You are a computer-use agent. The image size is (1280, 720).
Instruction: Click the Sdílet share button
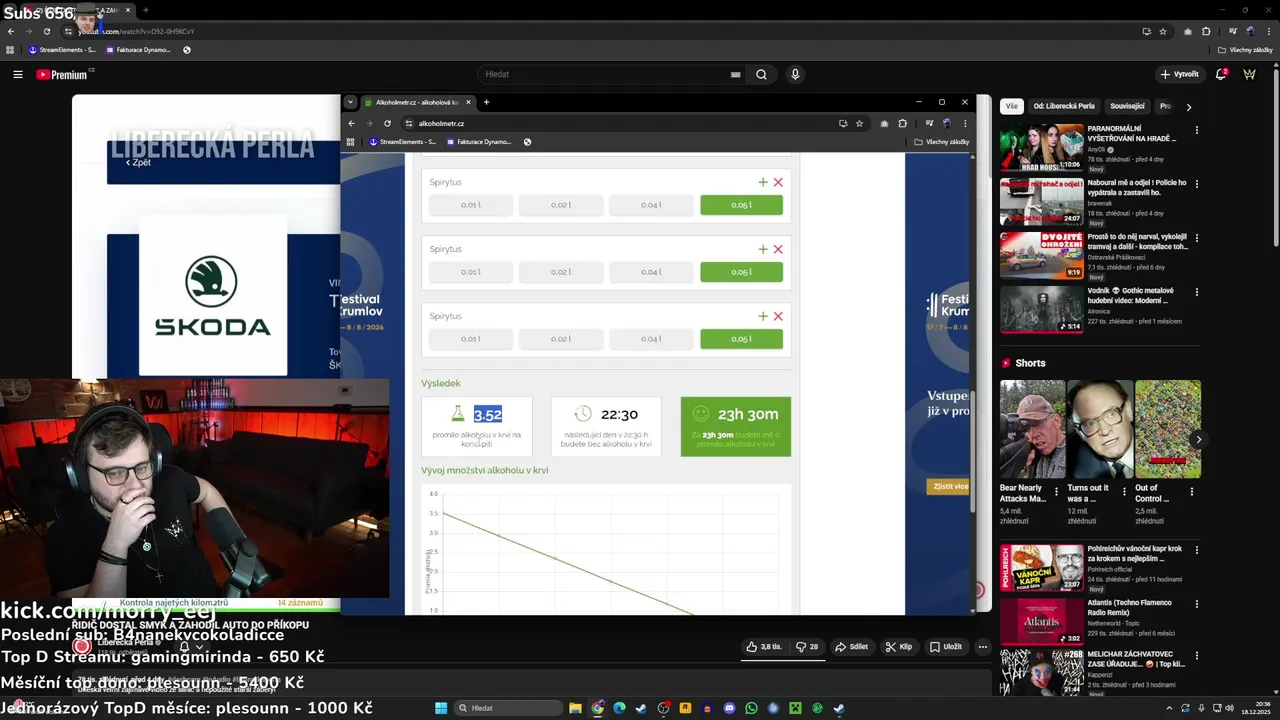pyautogui.click(x=851, y=647)
